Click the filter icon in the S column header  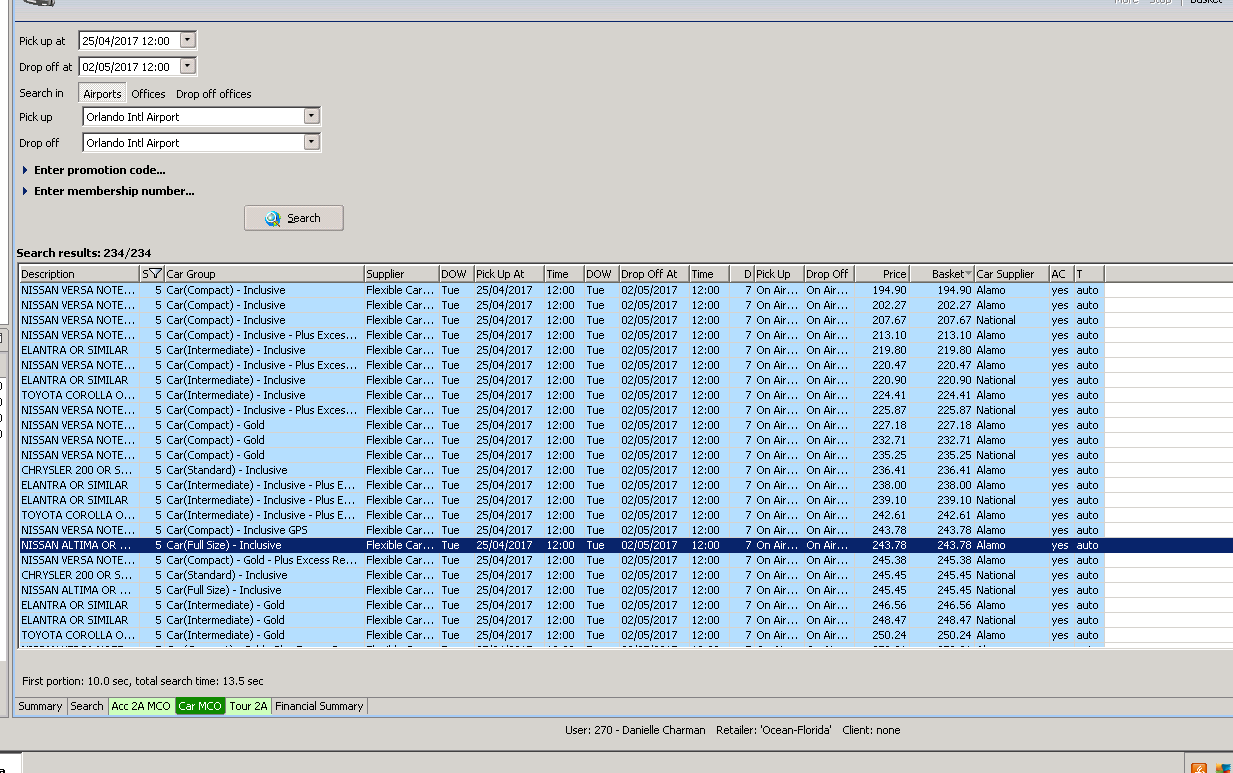point(155,274)
